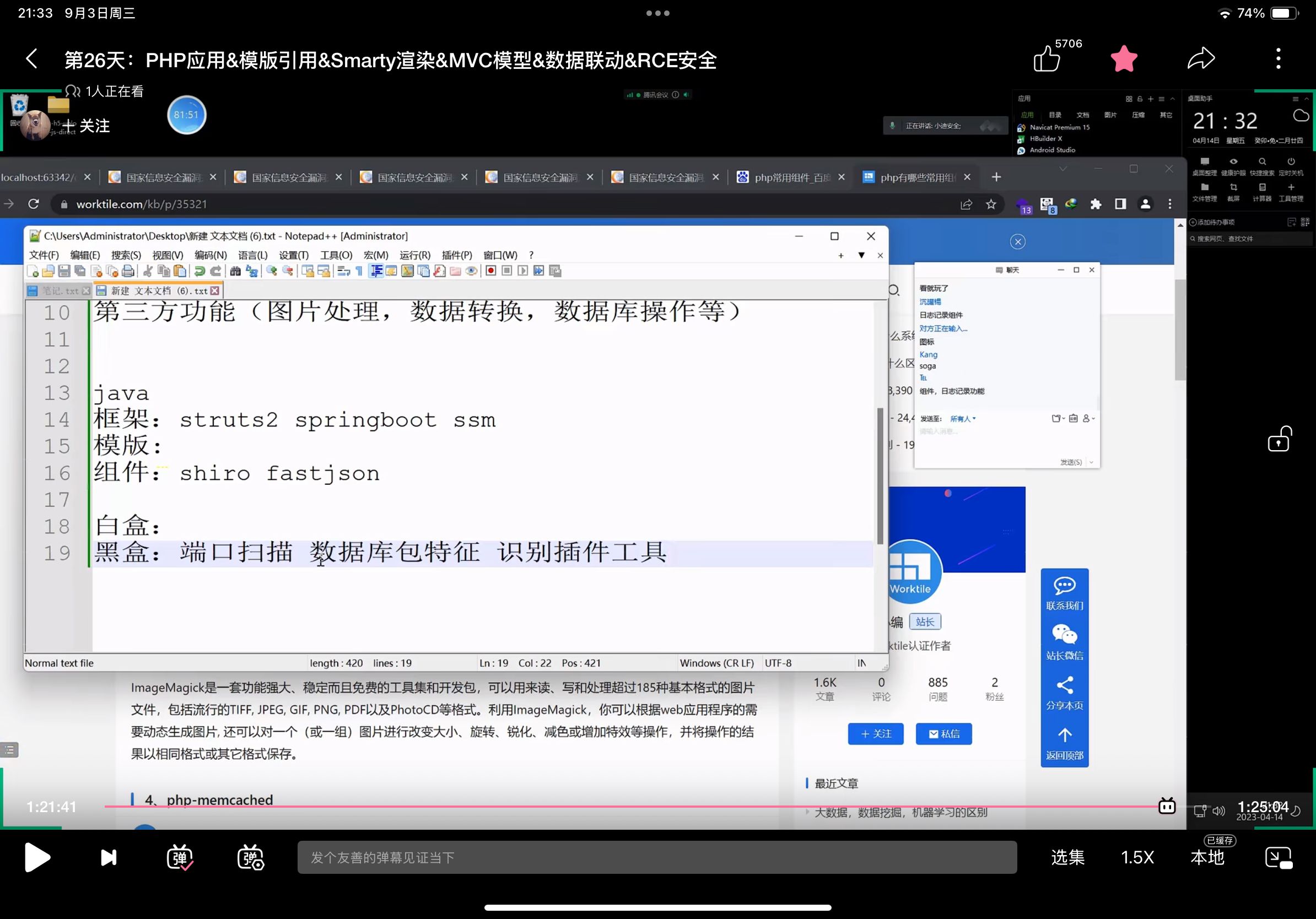1316x919 pixels.
Task: Open the 选集 episode list
Action: (x=1068, y=857)
